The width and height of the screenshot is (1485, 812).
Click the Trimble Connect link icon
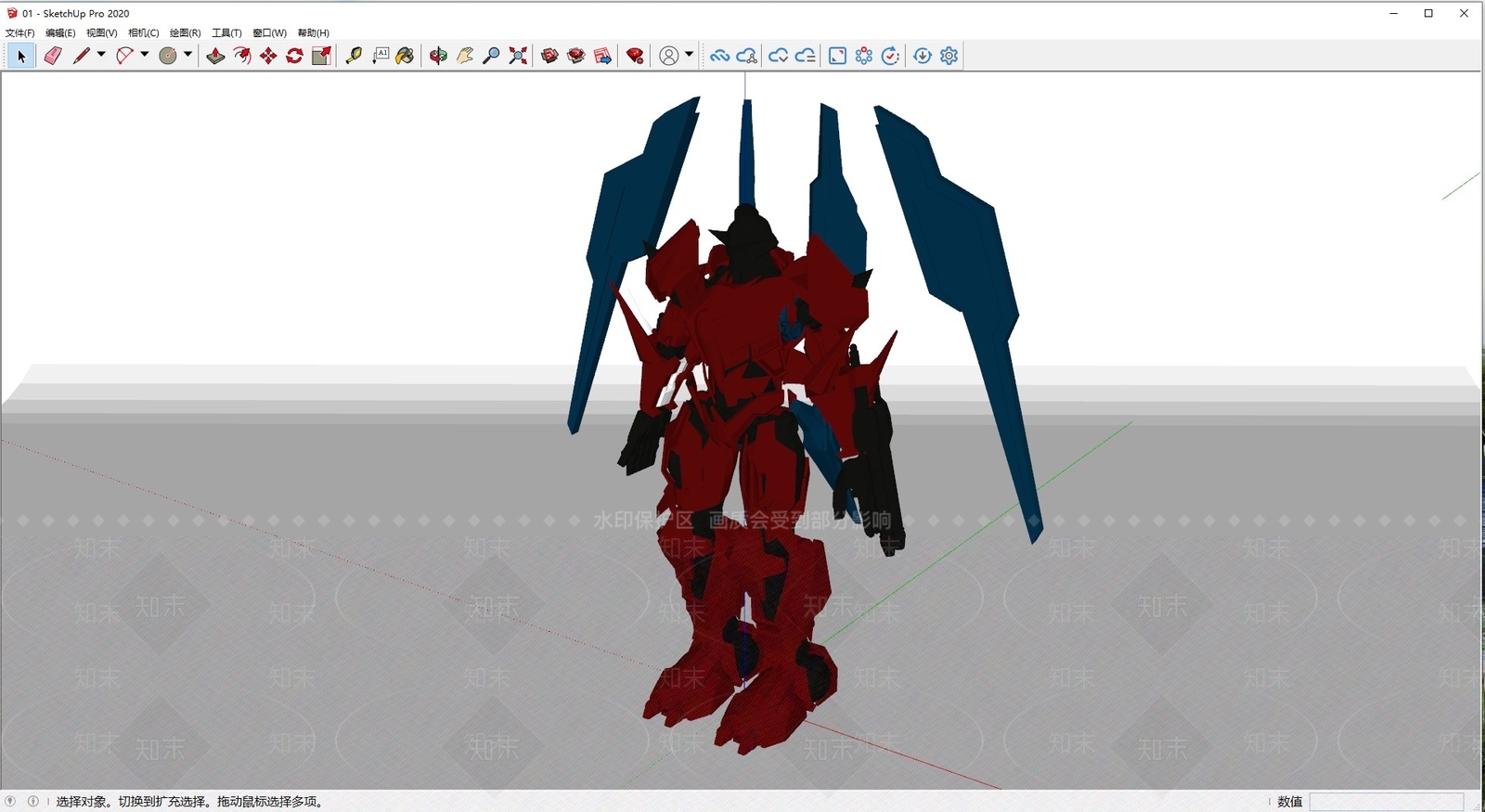(x=719, y=56)
